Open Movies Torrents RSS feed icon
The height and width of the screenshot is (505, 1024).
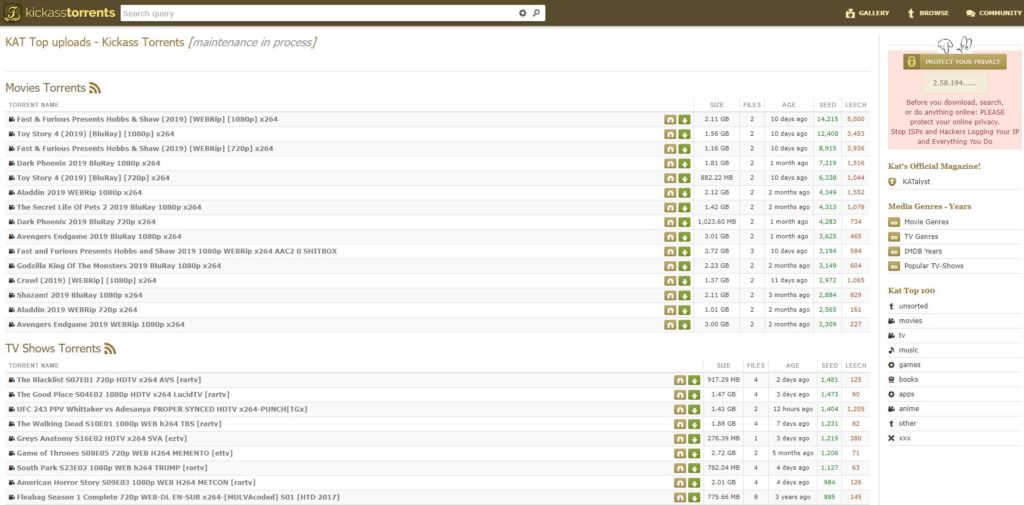[x=95, y=88]
